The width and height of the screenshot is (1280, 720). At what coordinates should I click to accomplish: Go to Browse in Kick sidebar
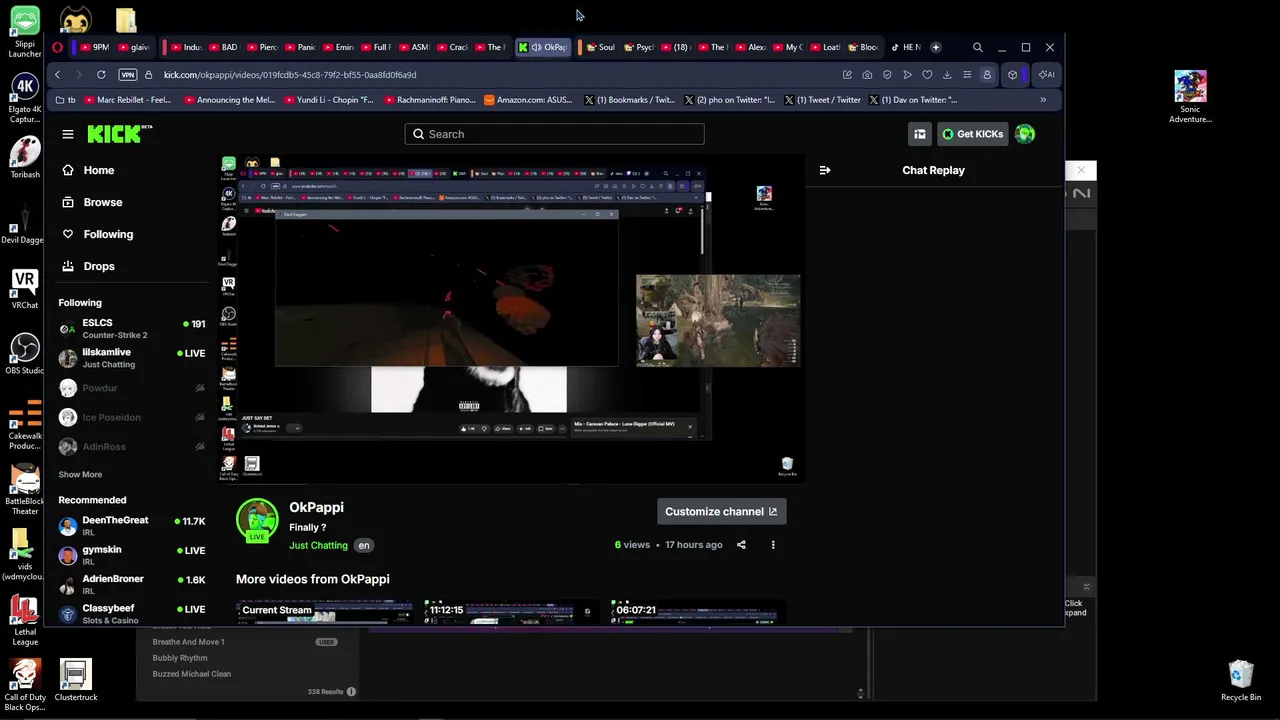(x=102, y=202)
